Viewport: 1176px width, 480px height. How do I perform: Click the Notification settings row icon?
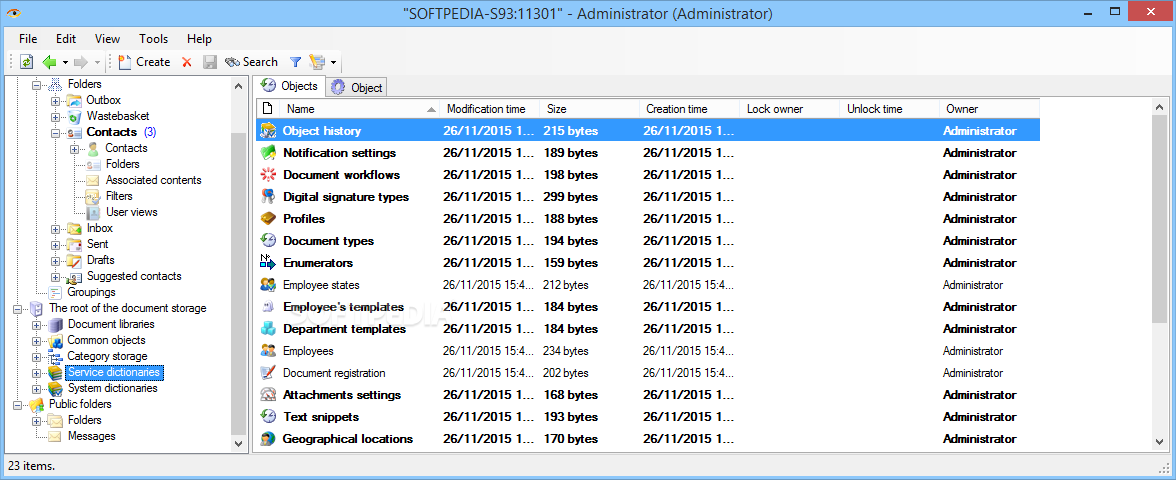tap(268, 153)
